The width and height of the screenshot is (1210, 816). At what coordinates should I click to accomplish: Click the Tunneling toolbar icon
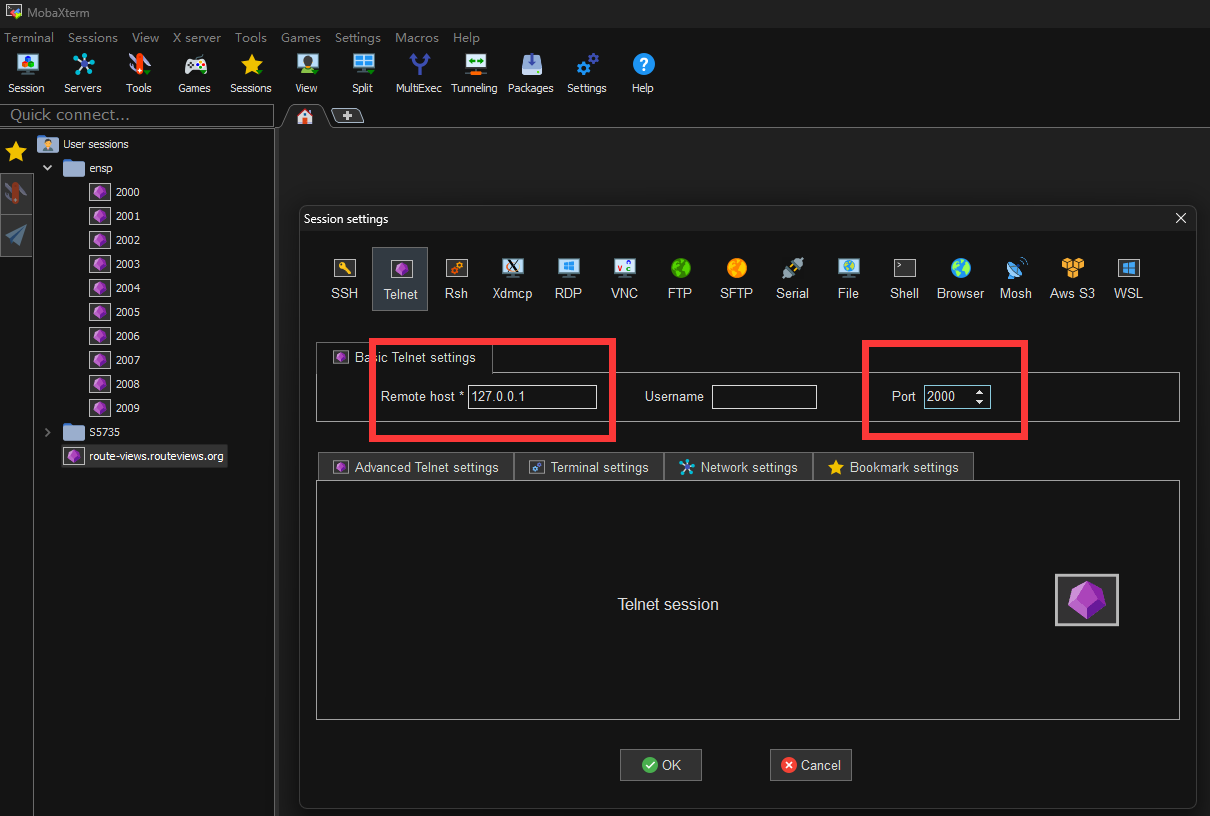coord(474,74)
